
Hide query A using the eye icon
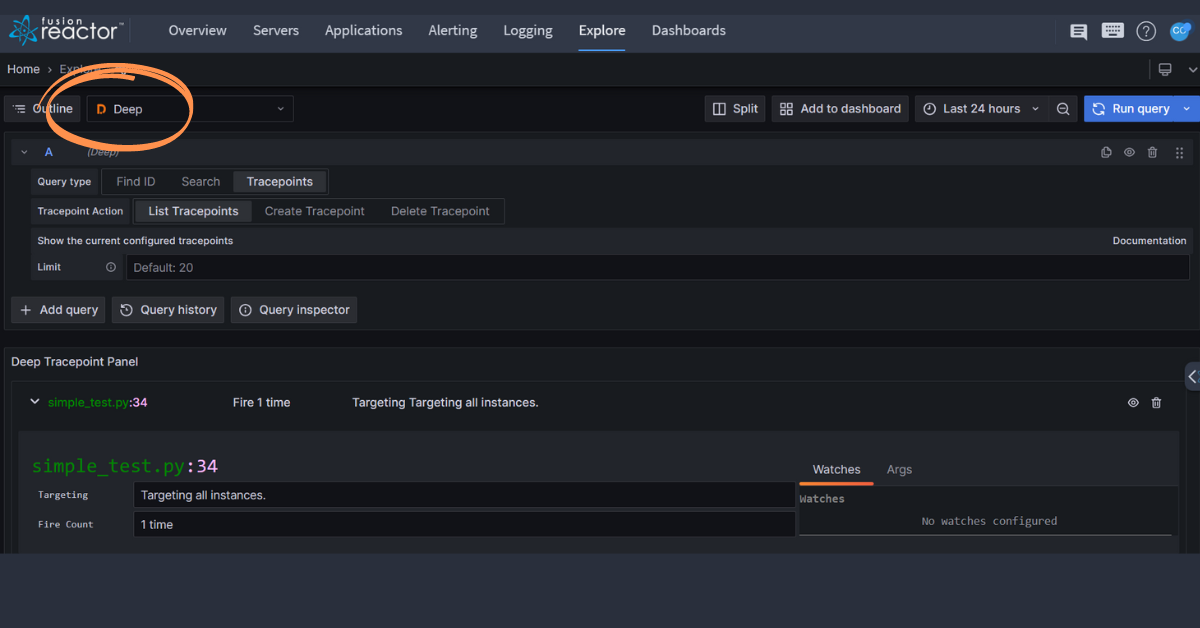(1129, 152)
